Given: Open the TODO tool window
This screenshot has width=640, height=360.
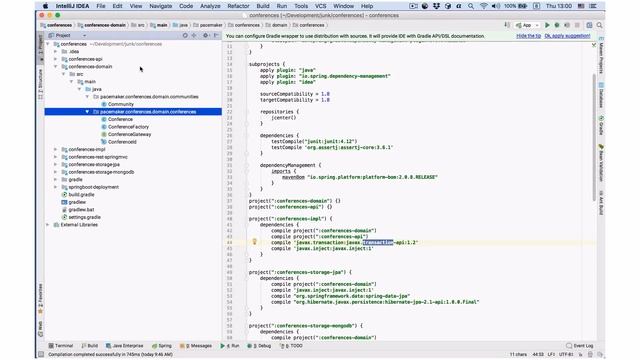Looking at the screenshot, I should (x=291, y=346).
